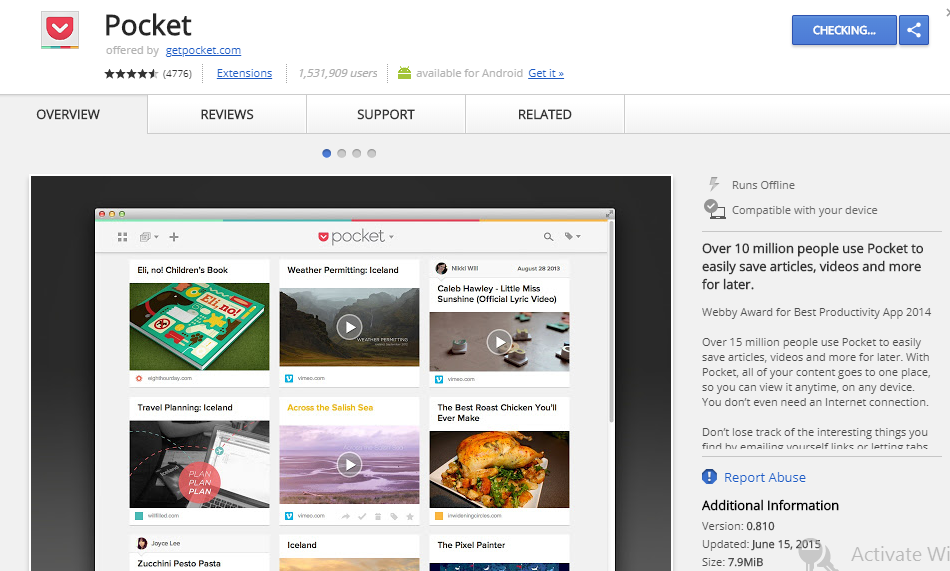Open the tag filter dropdown in Pocket toolbar

click(x=573, y=236)
